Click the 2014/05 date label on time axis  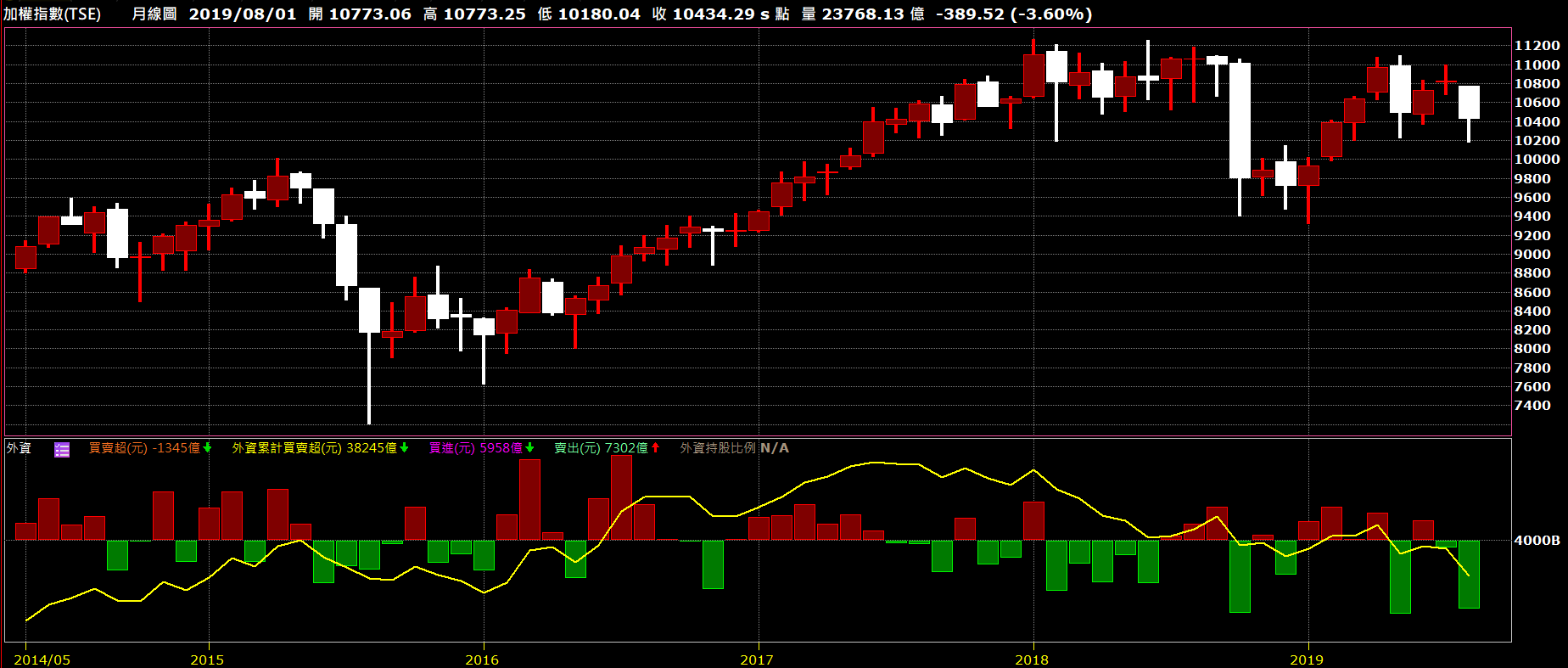click(42, 660)
